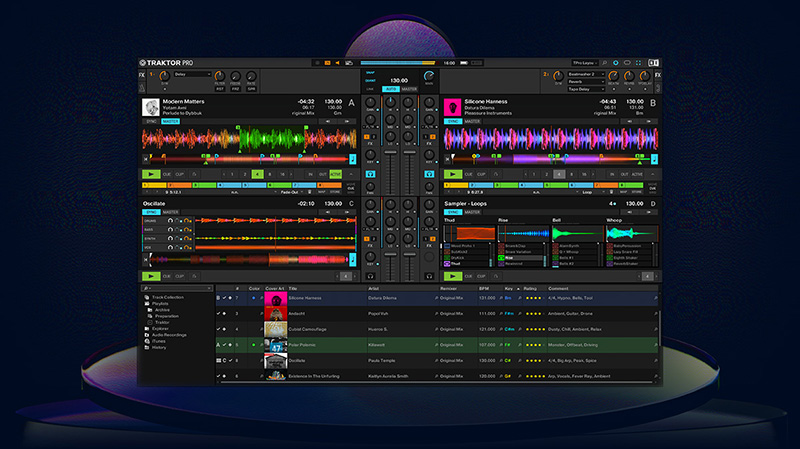This screenshot has width=800, height=449.
Task: Adjust channel A volume fader
Action: (x=390, y=152)
